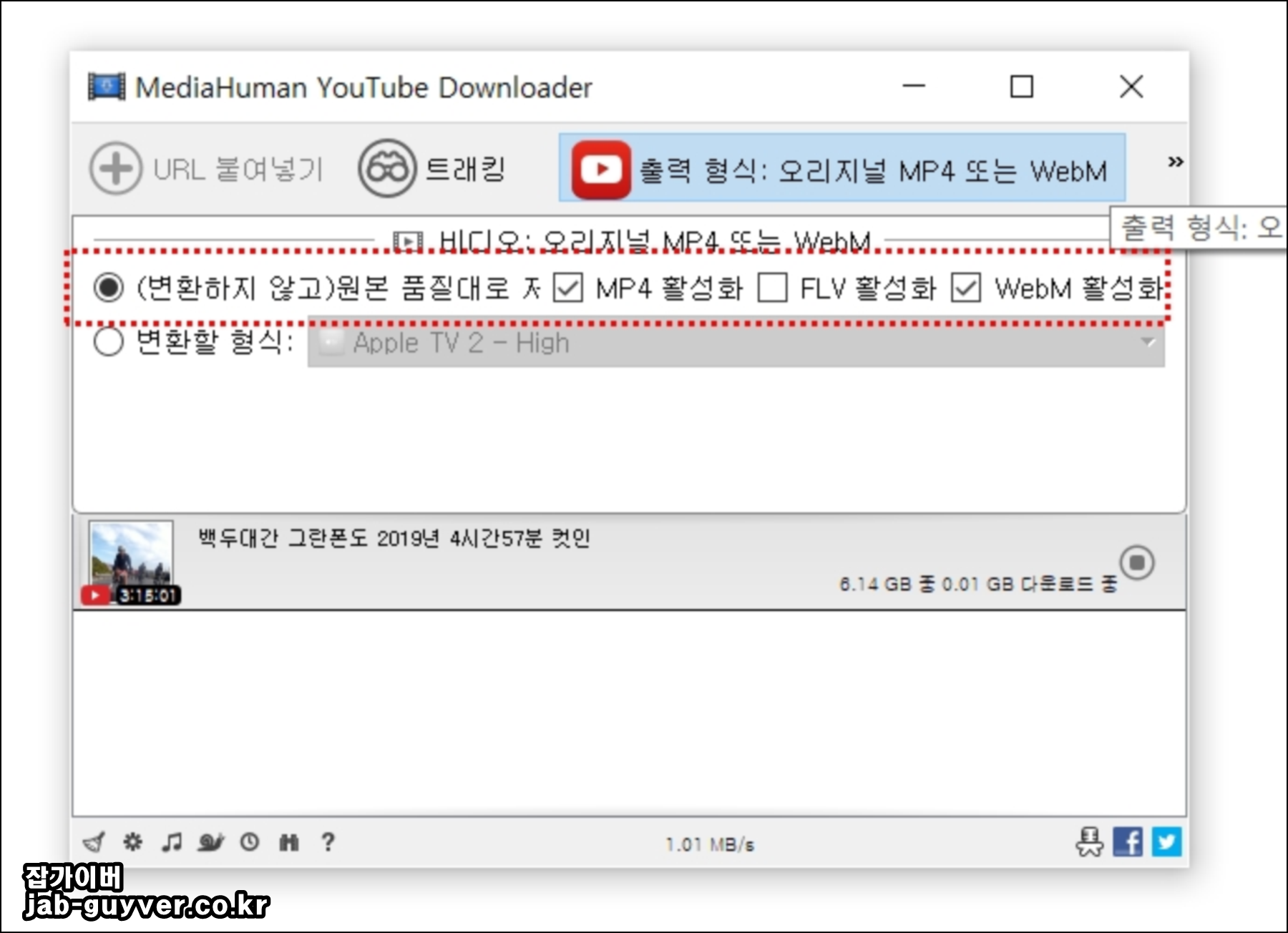Open the Apple TV 2 – High dropdown

(736, 343)
